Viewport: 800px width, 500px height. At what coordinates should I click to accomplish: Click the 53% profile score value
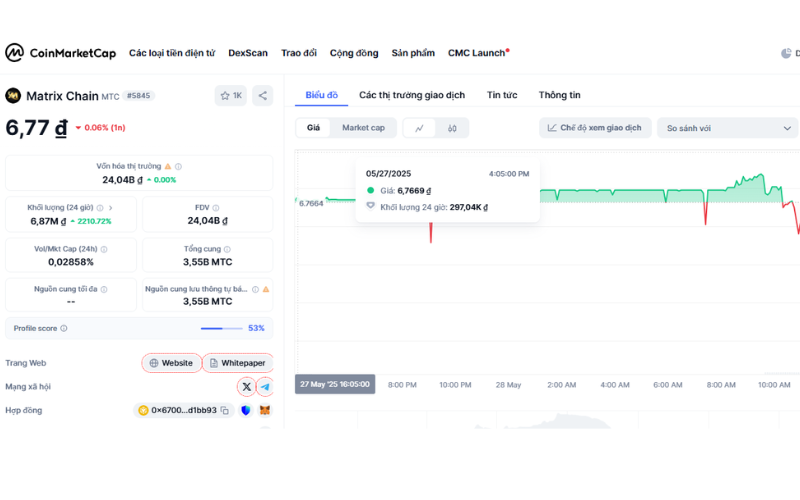coord(256,328)
